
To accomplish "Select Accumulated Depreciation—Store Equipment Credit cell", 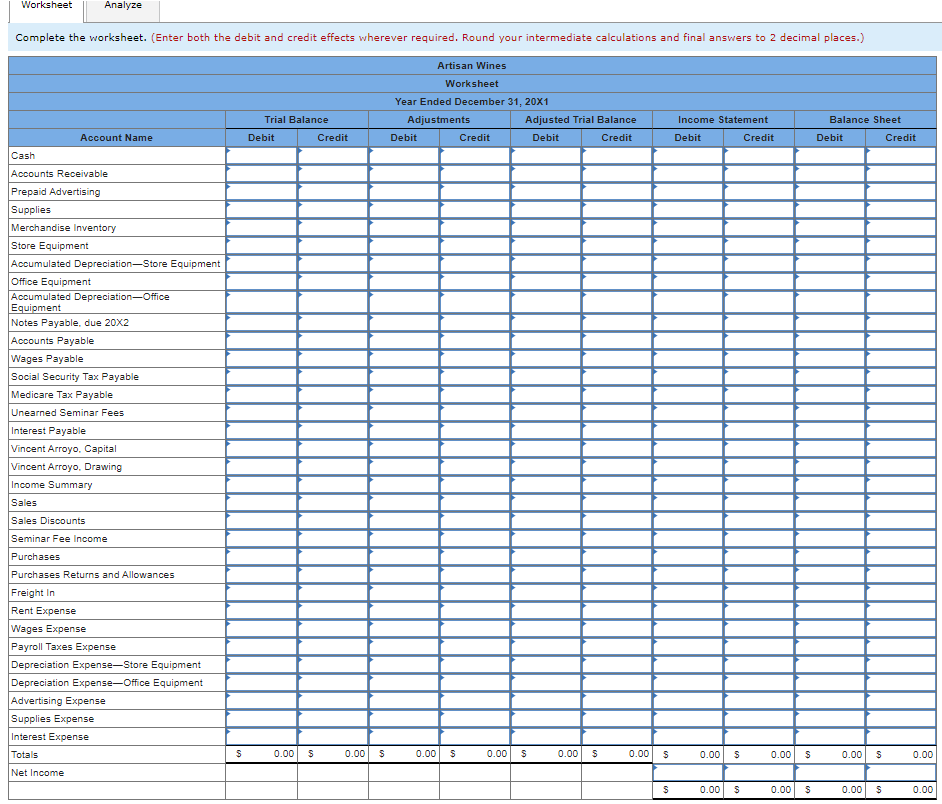I will click(x=333, y=263).
